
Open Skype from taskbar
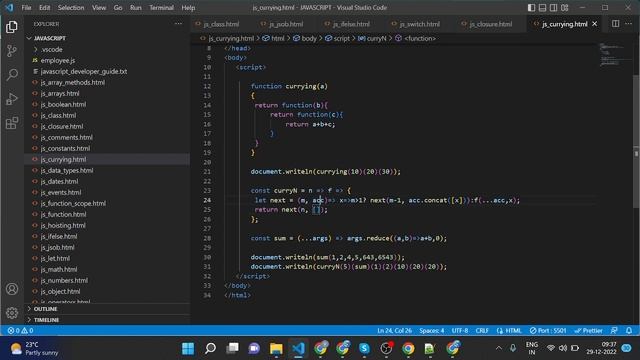[x=364, y=348]
